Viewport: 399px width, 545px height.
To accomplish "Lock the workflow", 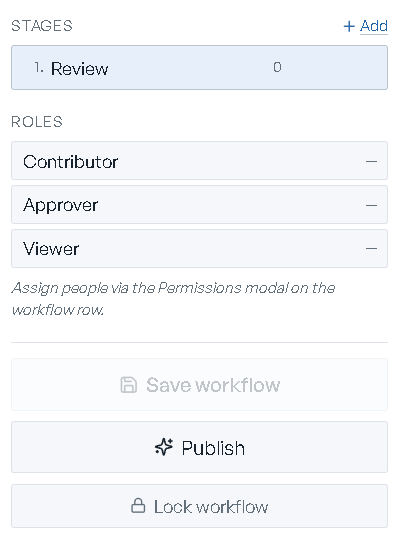I will pyautogui.click(x=199, y=506).
